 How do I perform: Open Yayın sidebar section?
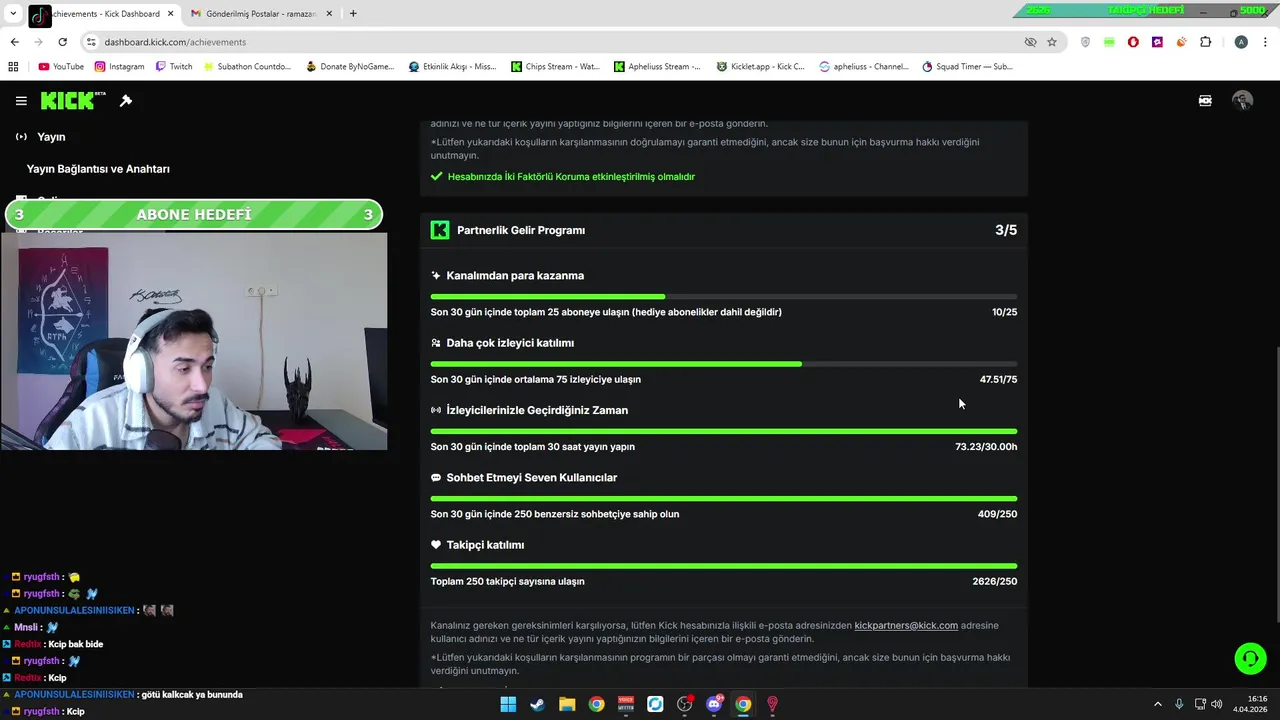(42, 137)
